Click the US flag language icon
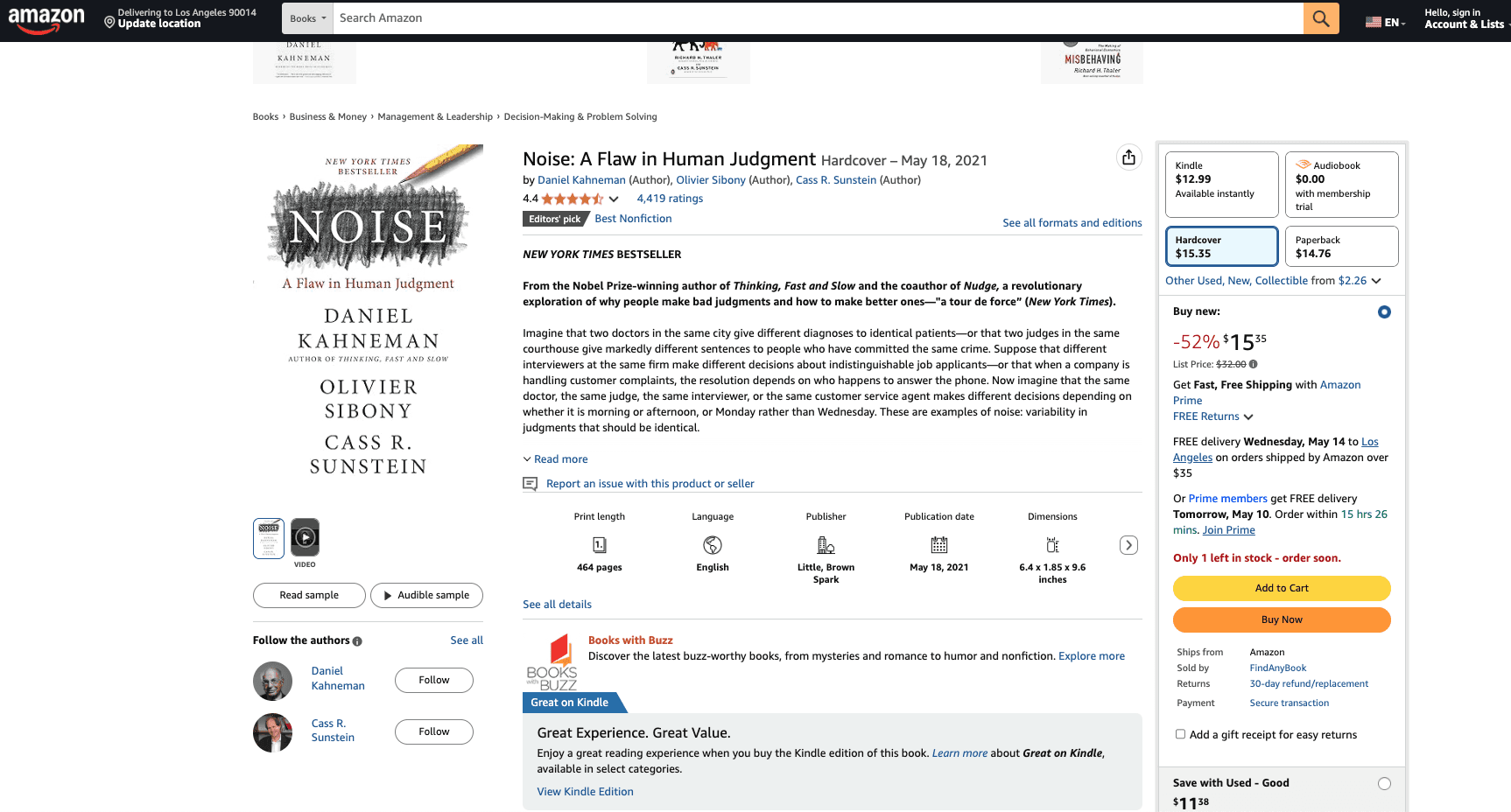 [x=1374, y=23]
